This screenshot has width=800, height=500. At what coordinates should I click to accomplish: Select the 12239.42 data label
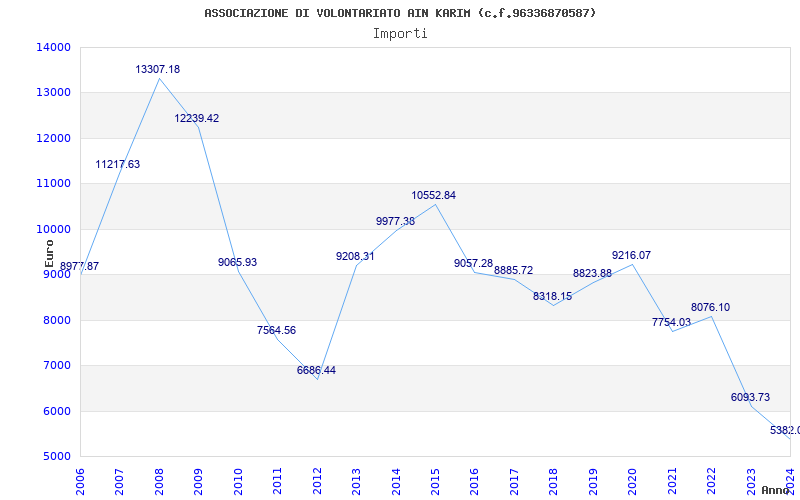(197, 118)
